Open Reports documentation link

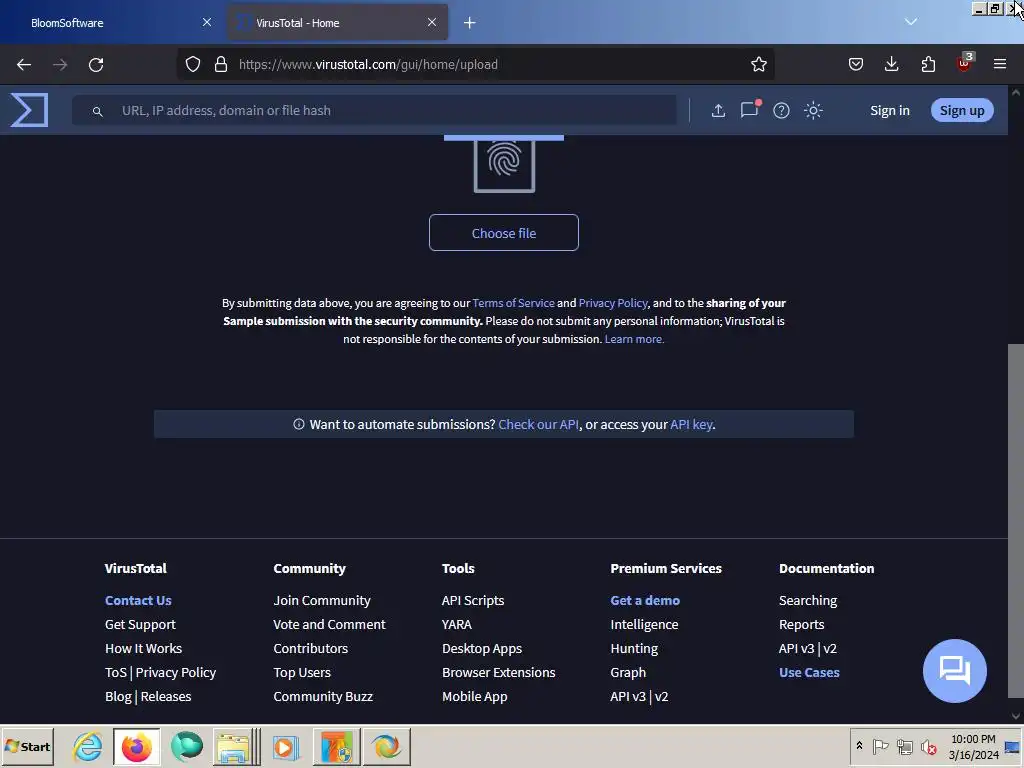[x=801, y=624]
